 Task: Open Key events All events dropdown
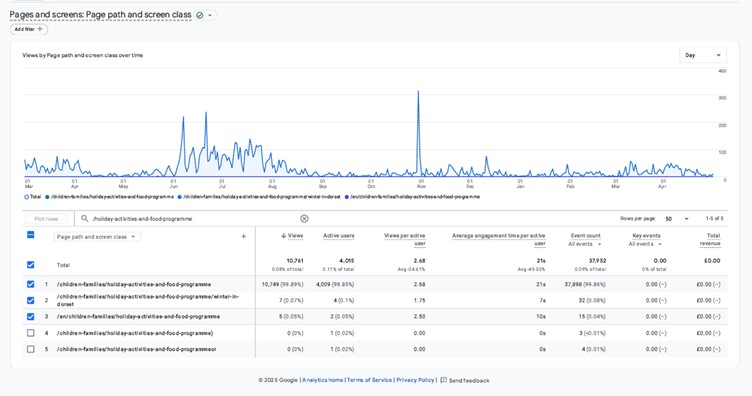pyautogui.click(x=645, y=244)
